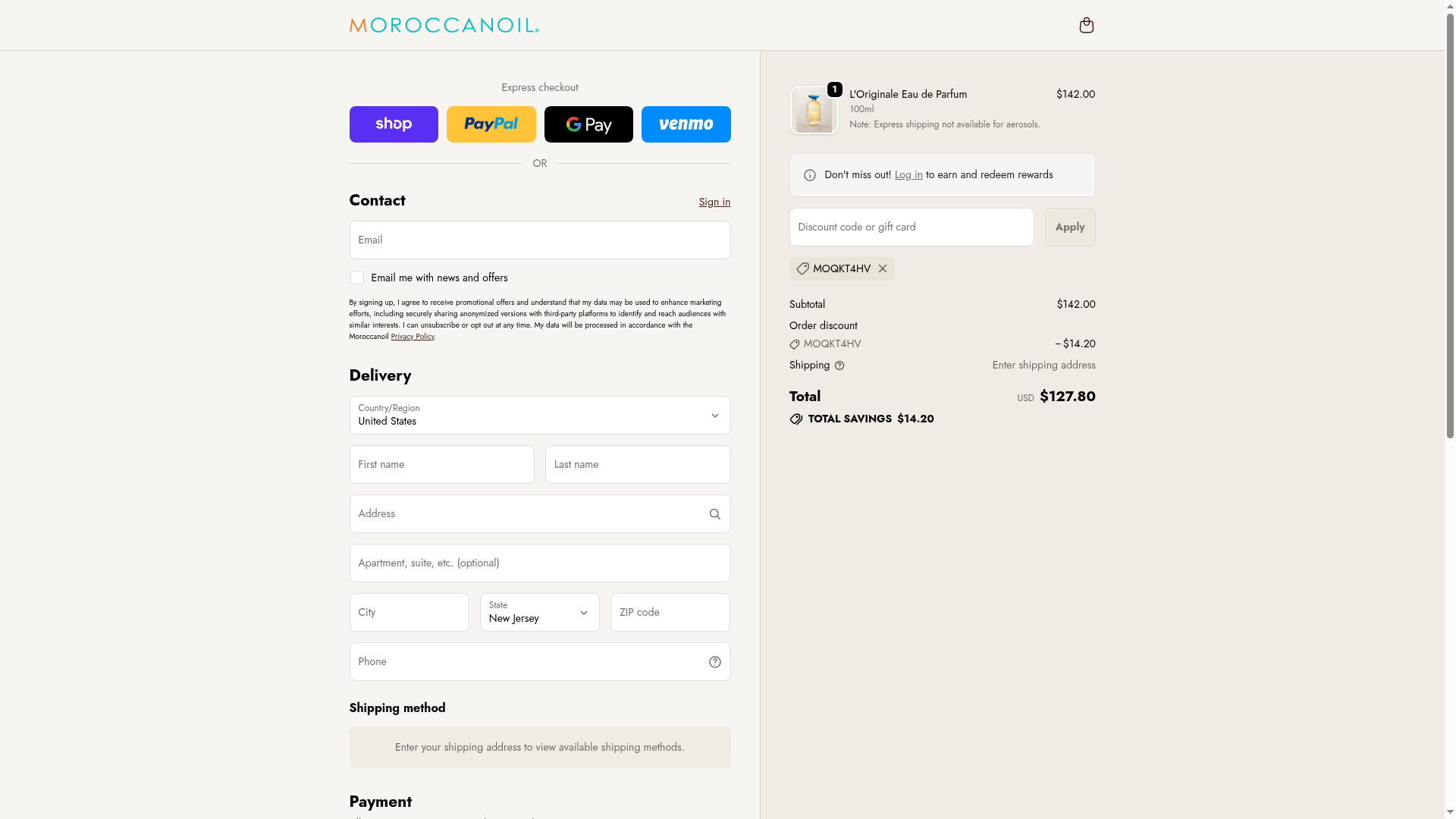Screen dimensions: 1456x819
Task: Pay with Shop Pay express button
Action: pyautogui.click(x=394, y=124)
